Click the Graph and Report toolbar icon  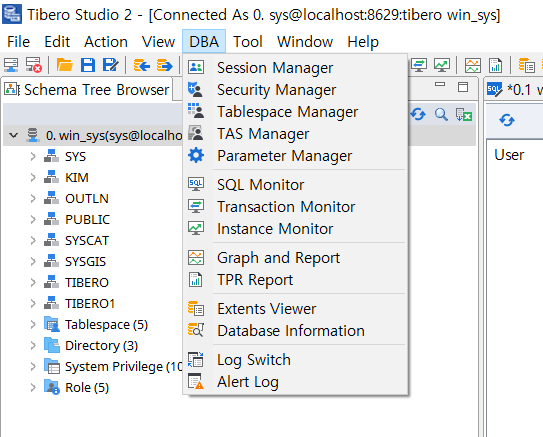coord(473,65)
